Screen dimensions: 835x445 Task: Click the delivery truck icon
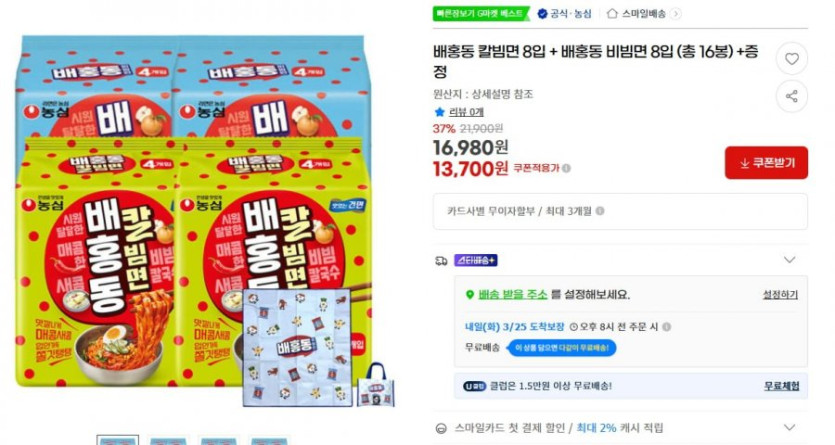[x=441, y=260]
